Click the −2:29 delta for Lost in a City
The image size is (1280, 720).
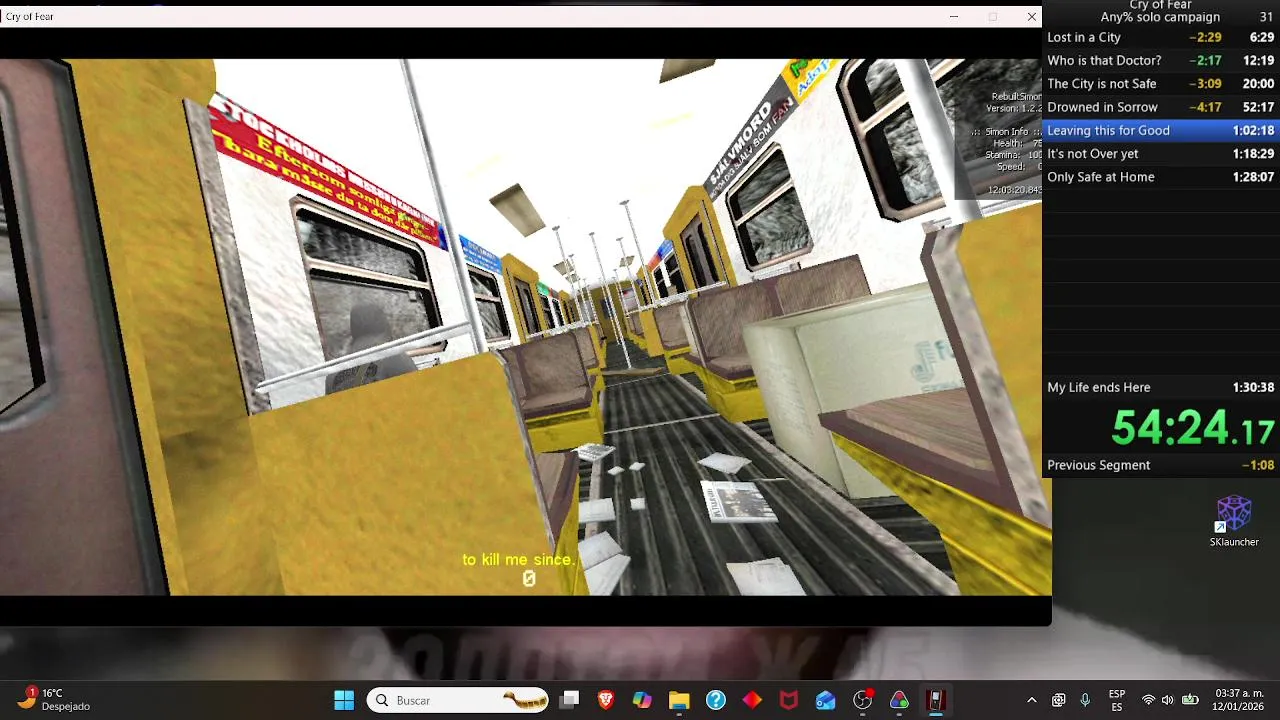1205,37
